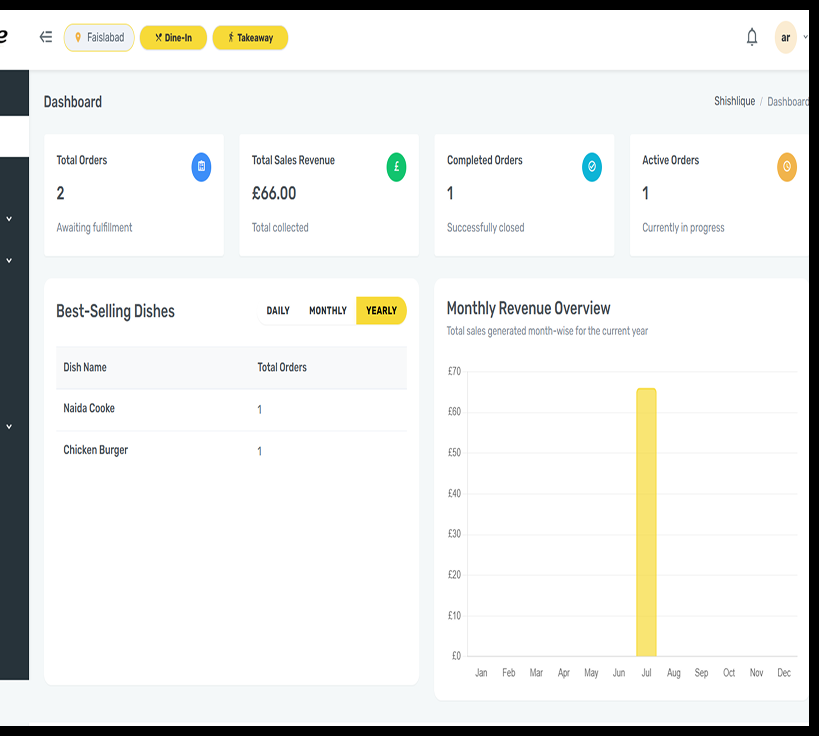Viewport: 819px width, 736px height.
Task: Select the Yearly tab
Action: point(381,311)
